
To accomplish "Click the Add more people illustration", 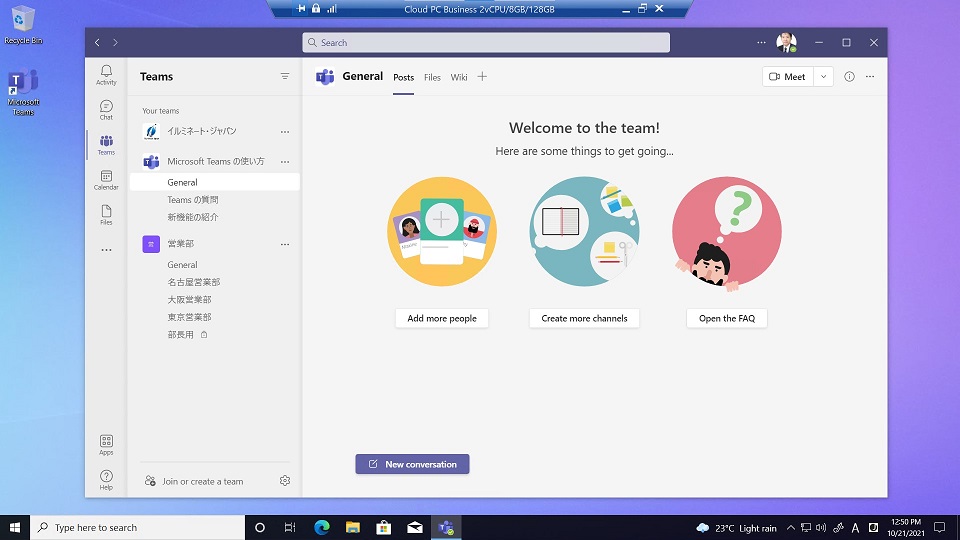I will coord(442,231).
